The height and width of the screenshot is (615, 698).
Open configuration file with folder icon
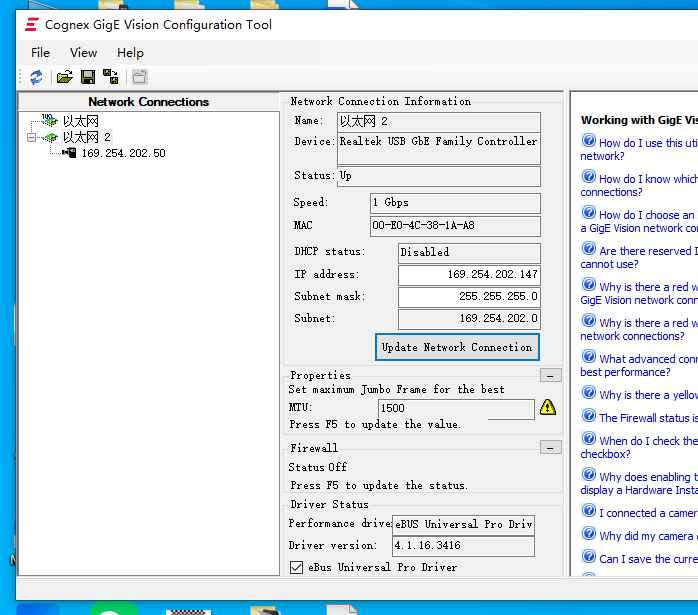[65, 77]
